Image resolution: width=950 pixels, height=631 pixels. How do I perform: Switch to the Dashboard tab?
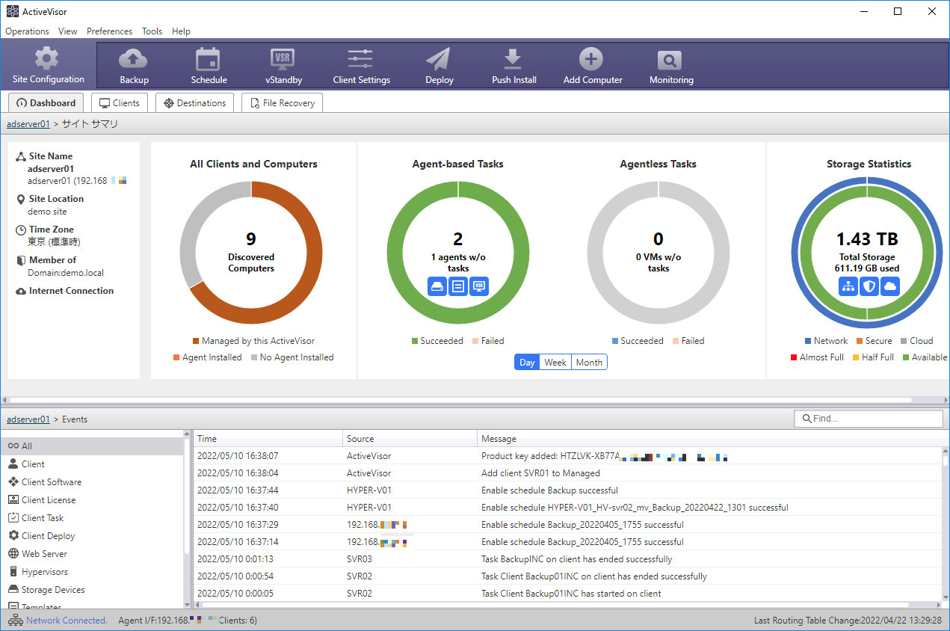[x=46, y=103]
